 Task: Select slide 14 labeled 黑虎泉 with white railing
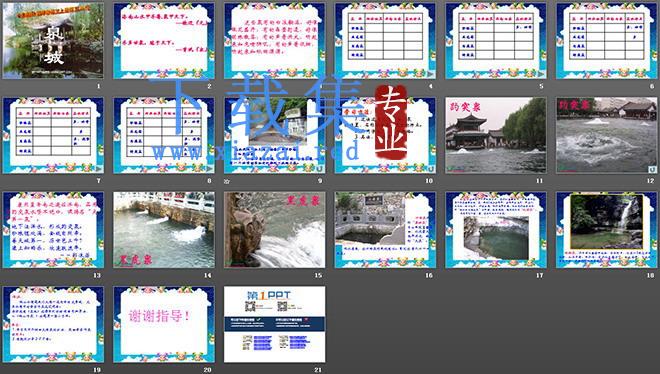click(x=164, y=230)
